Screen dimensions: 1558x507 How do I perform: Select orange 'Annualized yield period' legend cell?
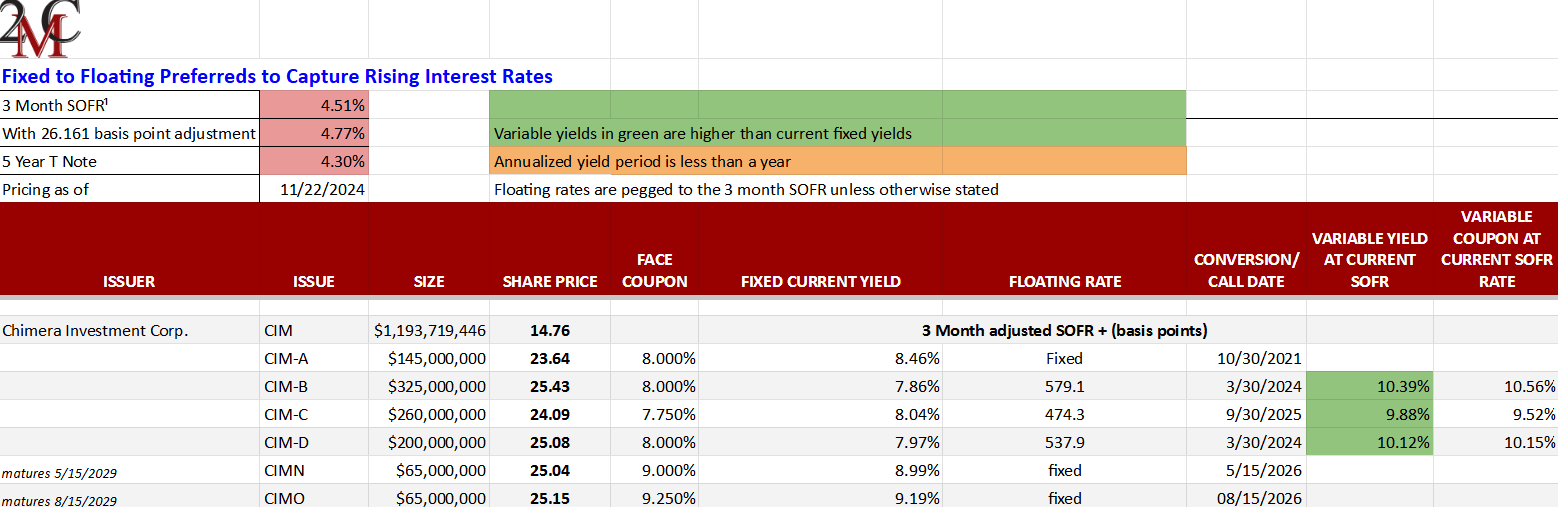click(837, 161)
